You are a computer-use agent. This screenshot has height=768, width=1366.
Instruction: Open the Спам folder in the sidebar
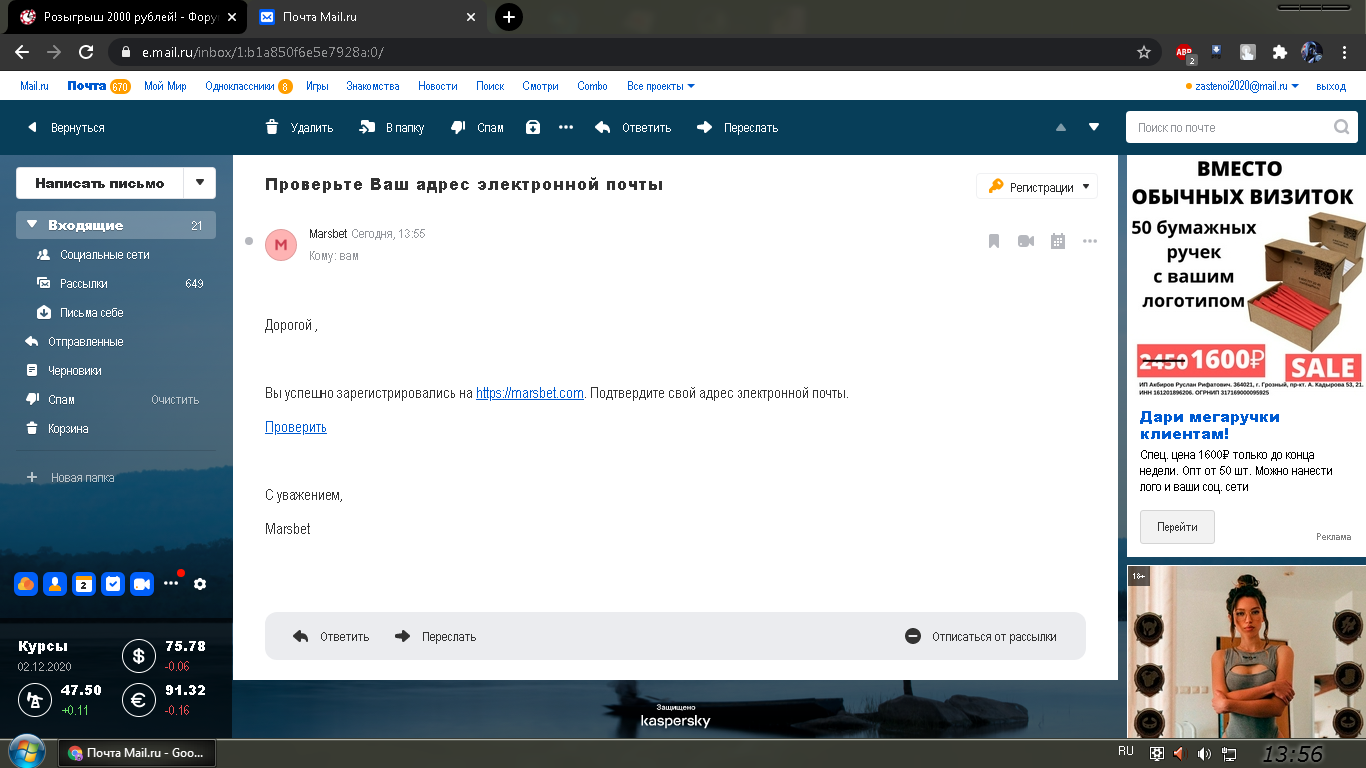coord(61,399)
